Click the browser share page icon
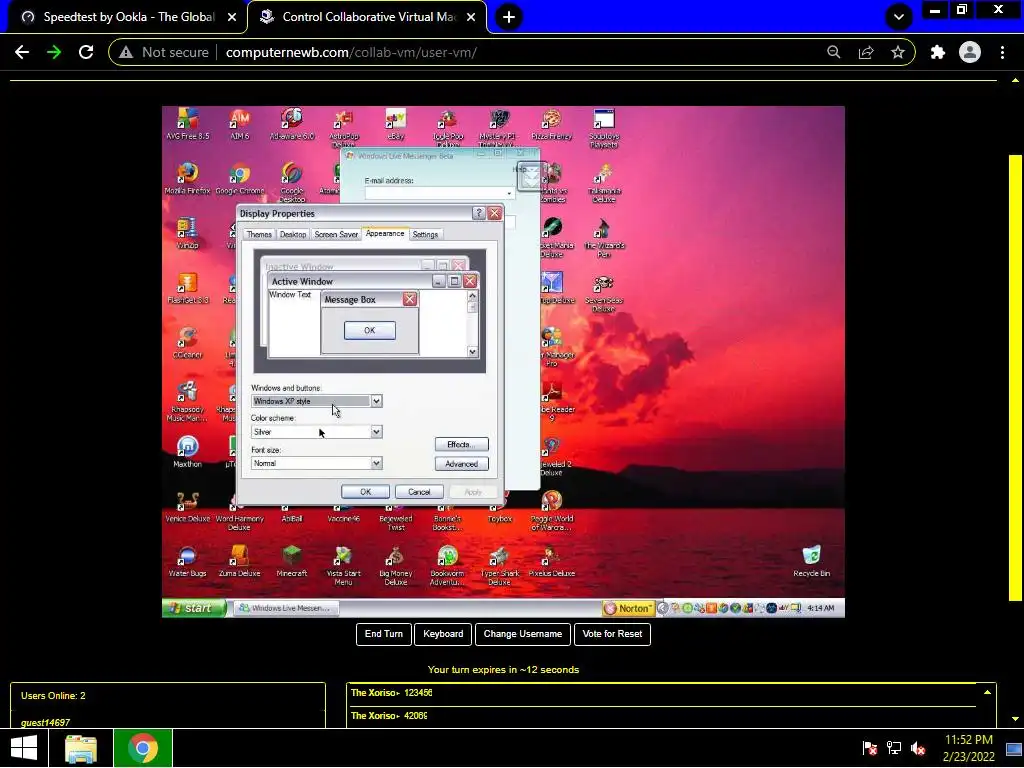This screenshot has width=1024, height=768. click(x=866, y=52)
